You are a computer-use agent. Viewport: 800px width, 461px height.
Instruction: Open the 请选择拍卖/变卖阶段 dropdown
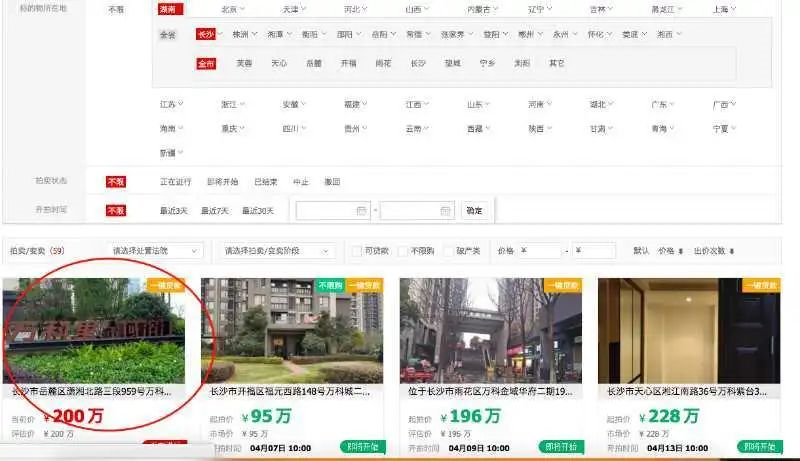(274, 251)
